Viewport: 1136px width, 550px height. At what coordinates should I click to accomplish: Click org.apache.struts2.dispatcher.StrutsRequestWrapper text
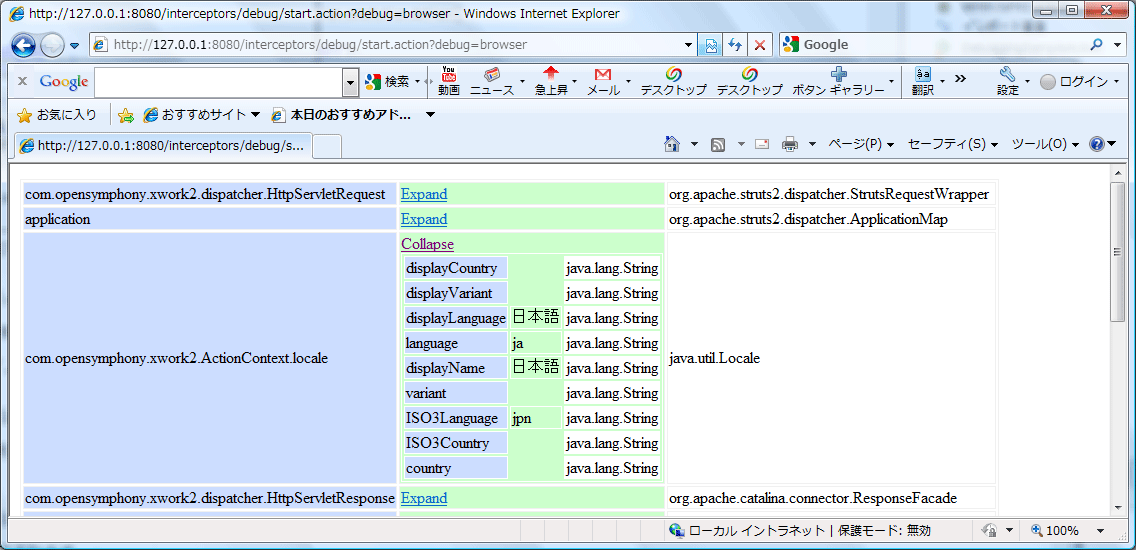[x=829, y=194]
